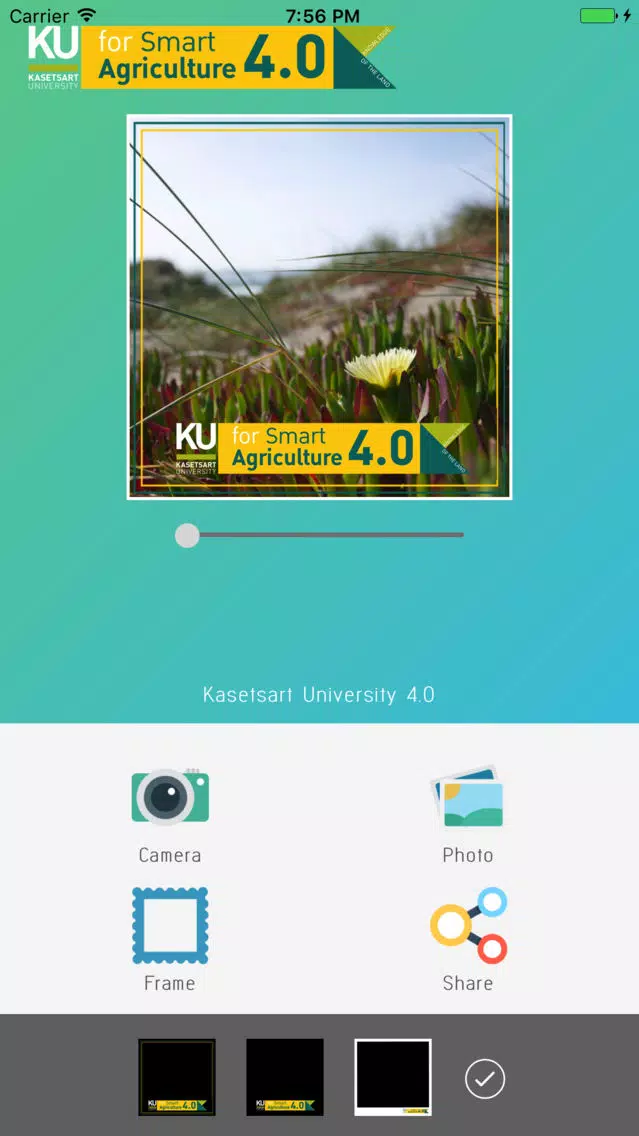Choose the second black frame thumbnail
The width and height of the screenshot is (639, 1136).
(285, 1077)
